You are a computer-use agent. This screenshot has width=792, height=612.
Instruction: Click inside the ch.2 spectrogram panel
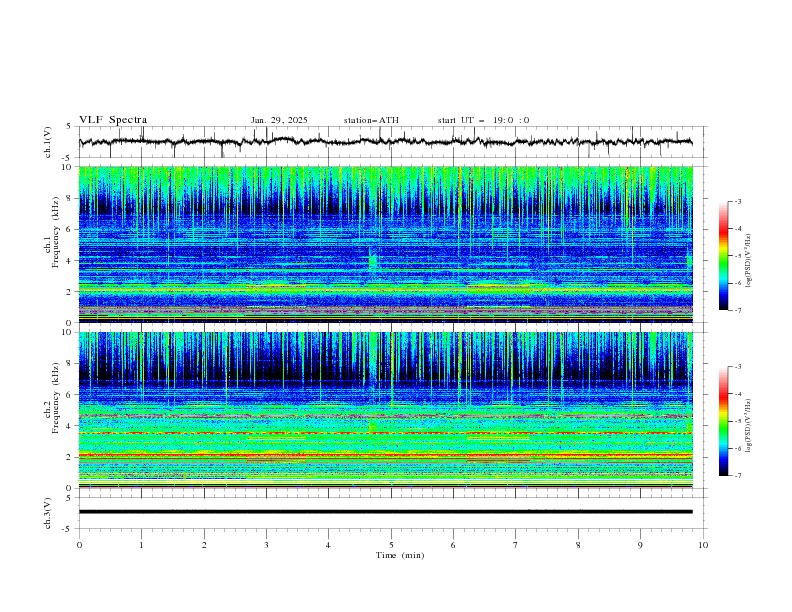coord(385,410)
